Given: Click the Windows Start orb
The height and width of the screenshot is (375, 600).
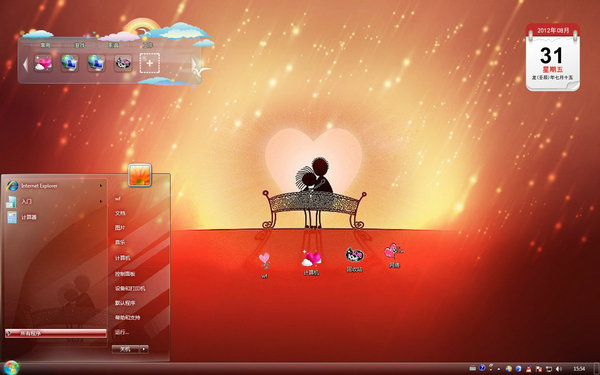Looking at the screenshot, I should point(11,368).
